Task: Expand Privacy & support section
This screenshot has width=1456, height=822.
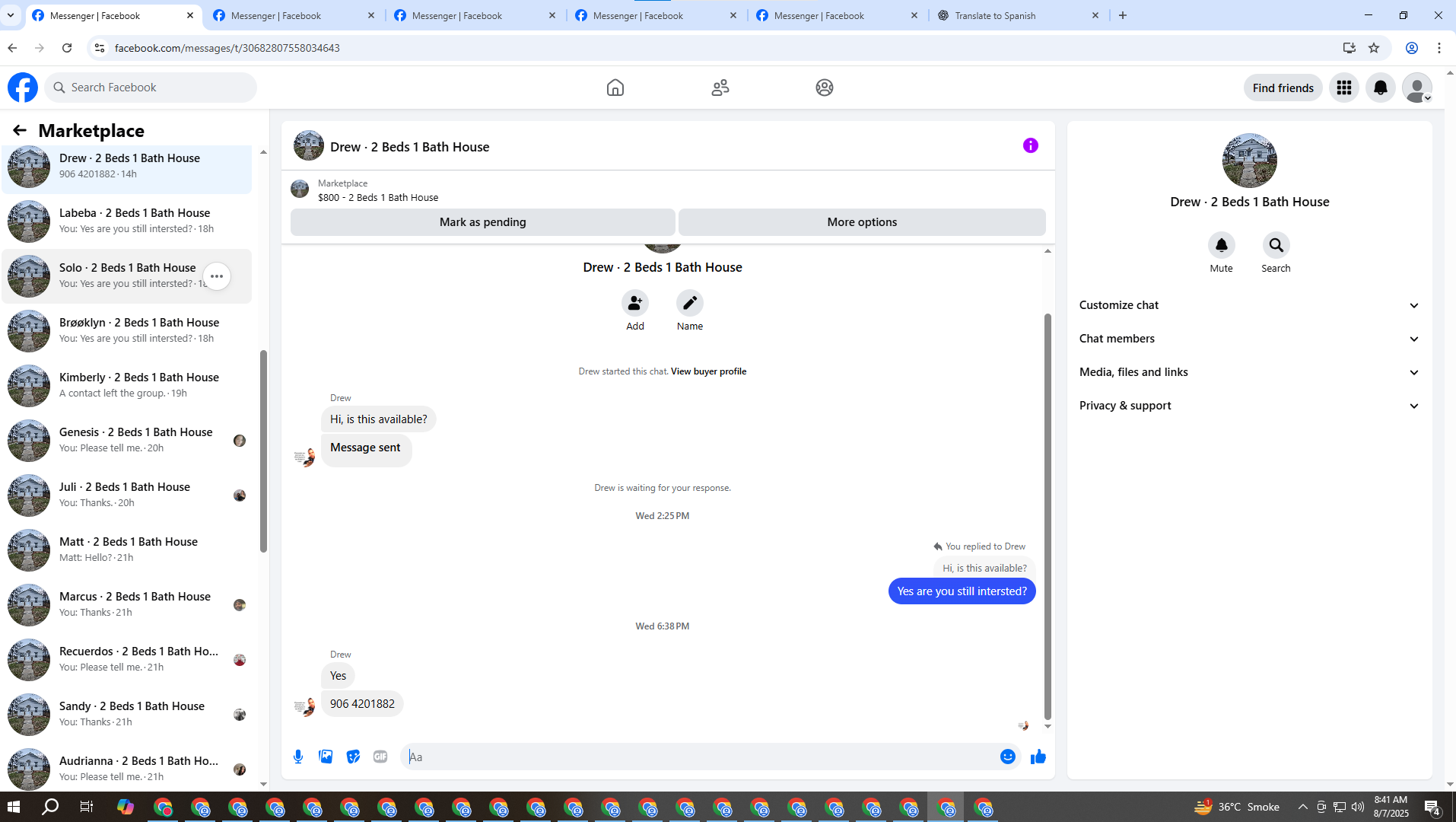Action: 1250,406
